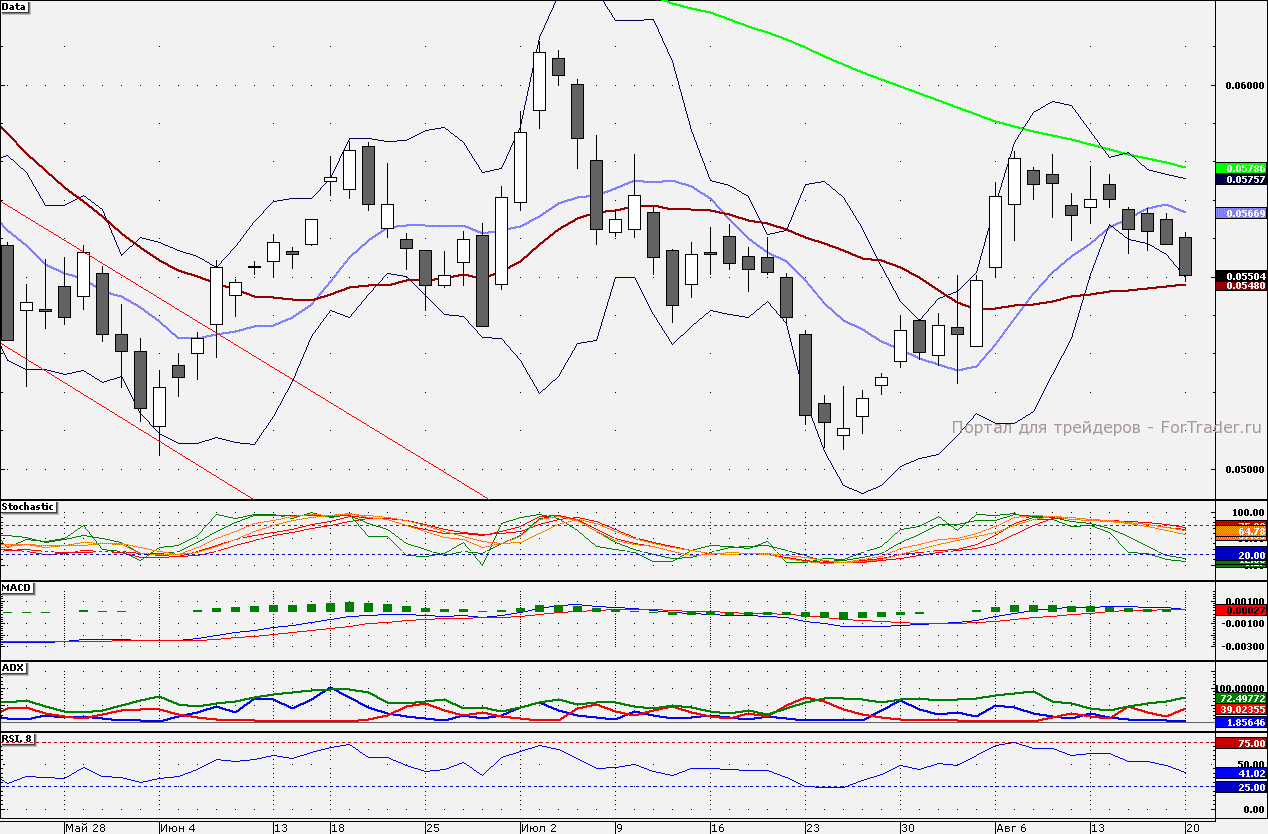Click the Авг 6 date label
Viewport: 1268px width, 834px height.
pyautogui.click(x=1012, y=828)
